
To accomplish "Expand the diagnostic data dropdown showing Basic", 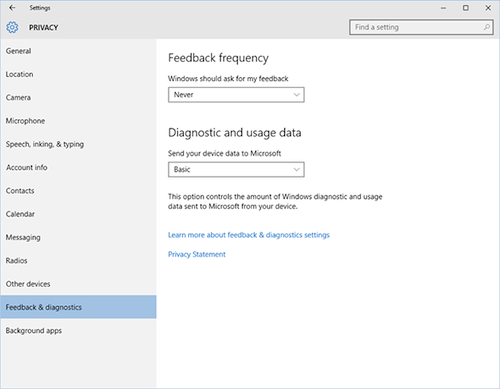I will click(x=236, y=169).
